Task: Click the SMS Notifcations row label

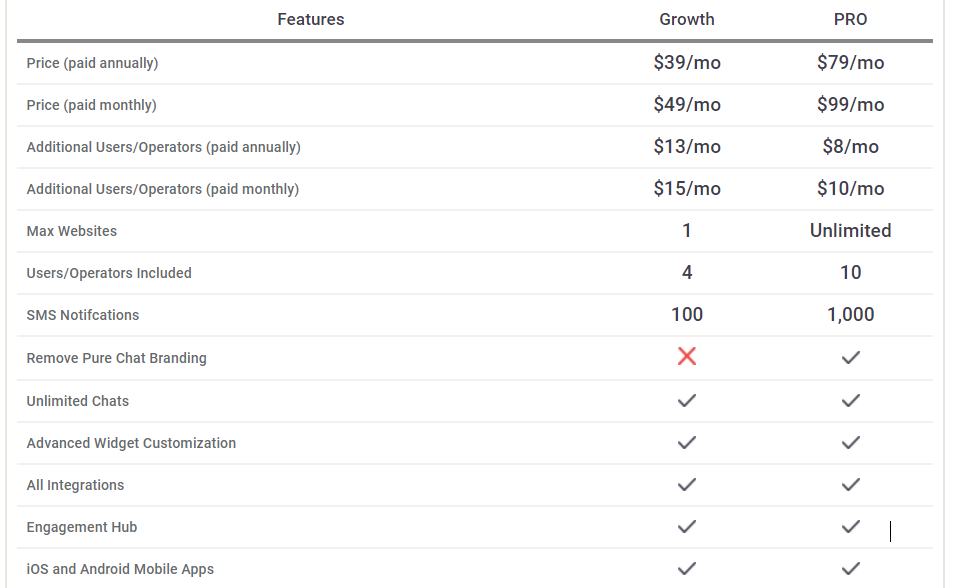Action: (83, 315)
